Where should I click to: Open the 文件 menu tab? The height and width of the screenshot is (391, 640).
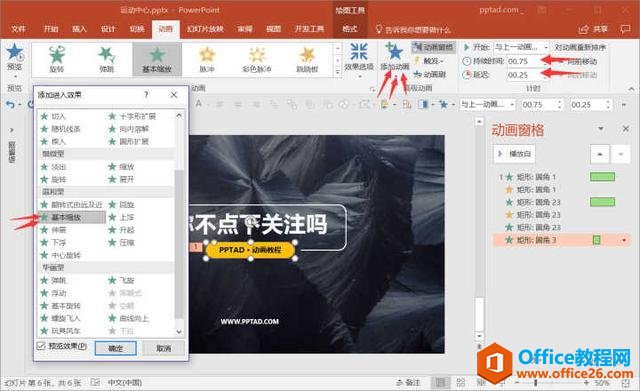click(18, 29)
